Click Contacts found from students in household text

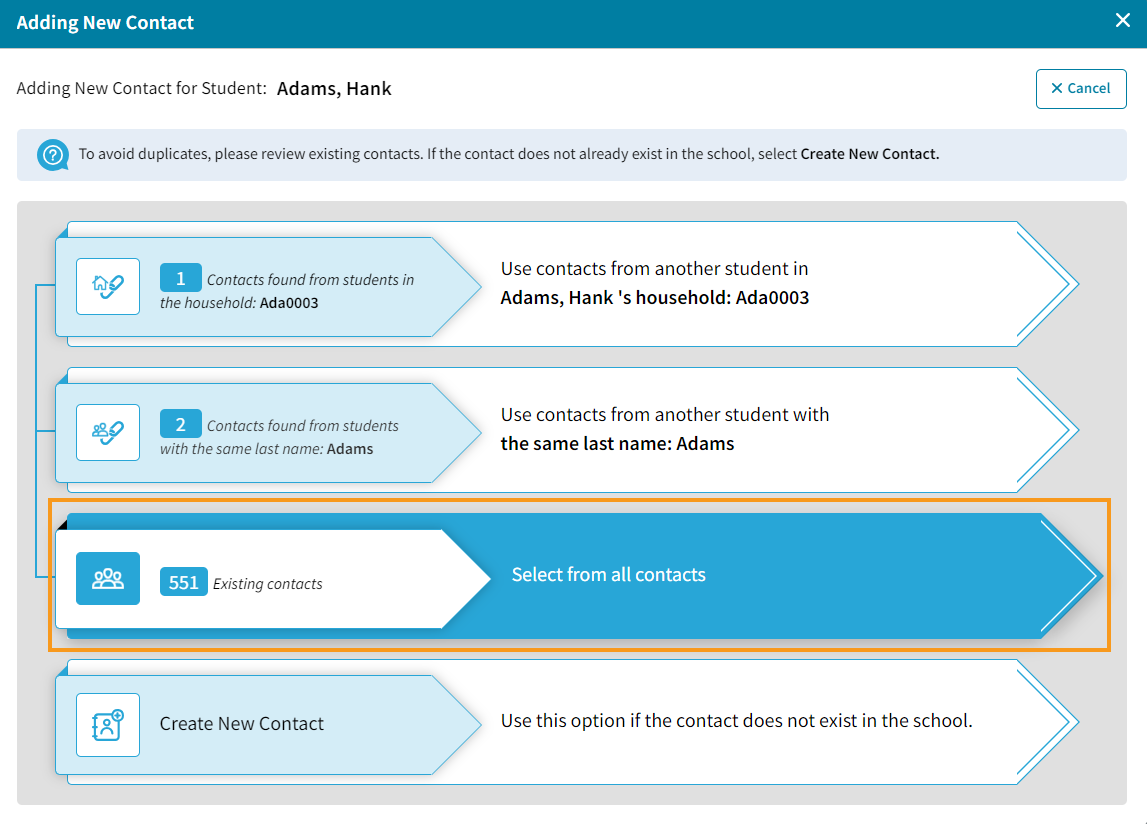(287, 291)
